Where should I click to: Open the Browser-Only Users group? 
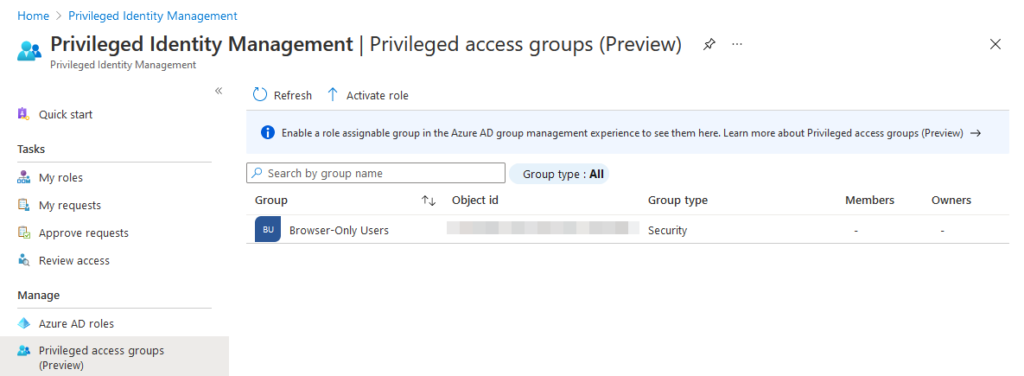339,230
